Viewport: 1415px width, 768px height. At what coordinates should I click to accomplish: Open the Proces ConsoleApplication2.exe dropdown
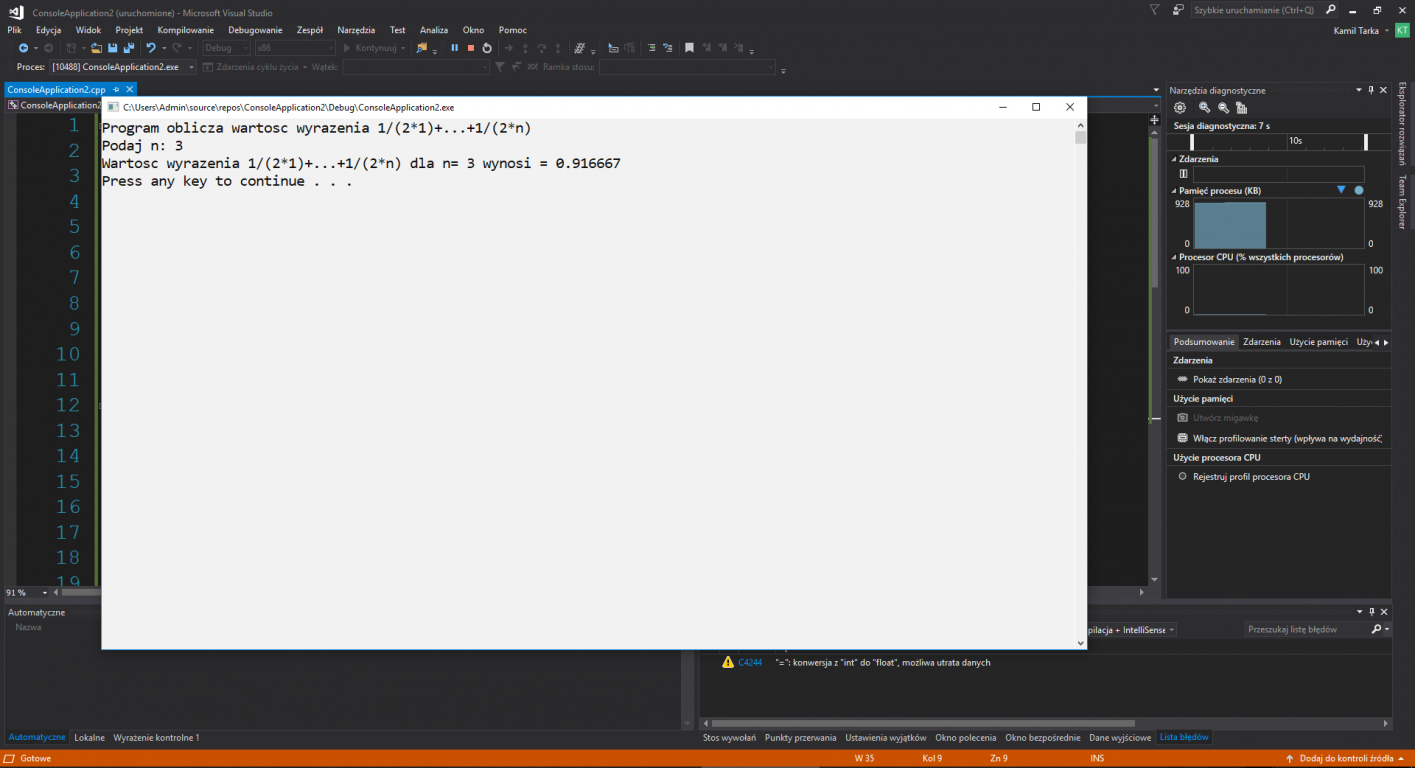(122, 67)
